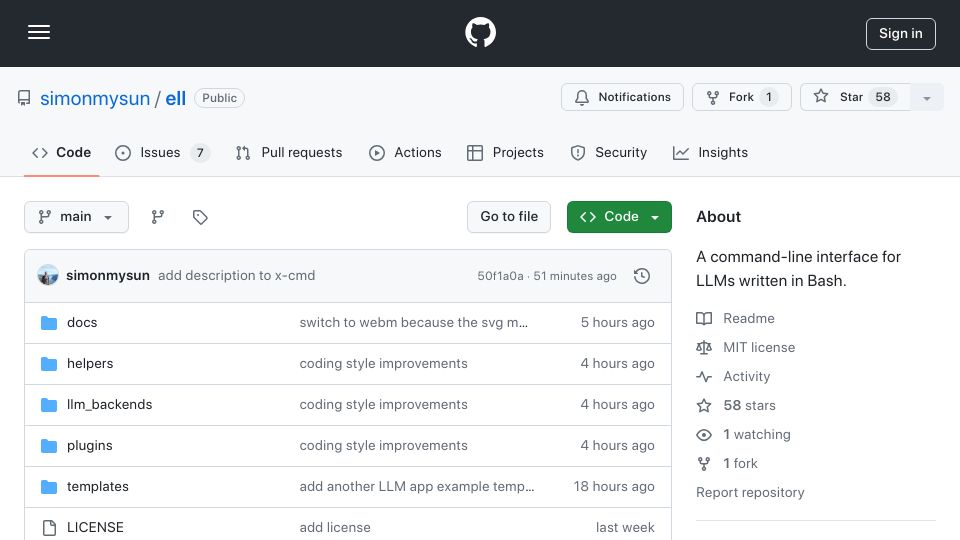960x540 pixels.
Task: Click the llm_backends folder icon
Action: pyautogui.click(x=49, y=405)
